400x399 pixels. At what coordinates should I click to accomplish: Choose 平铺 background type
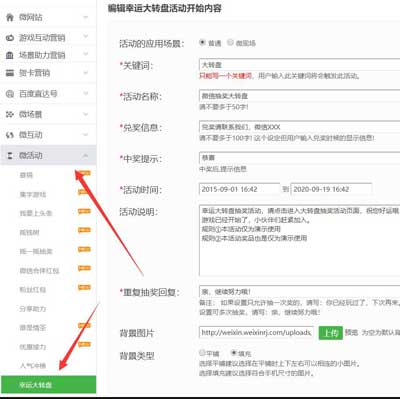(x=202, y=353)
